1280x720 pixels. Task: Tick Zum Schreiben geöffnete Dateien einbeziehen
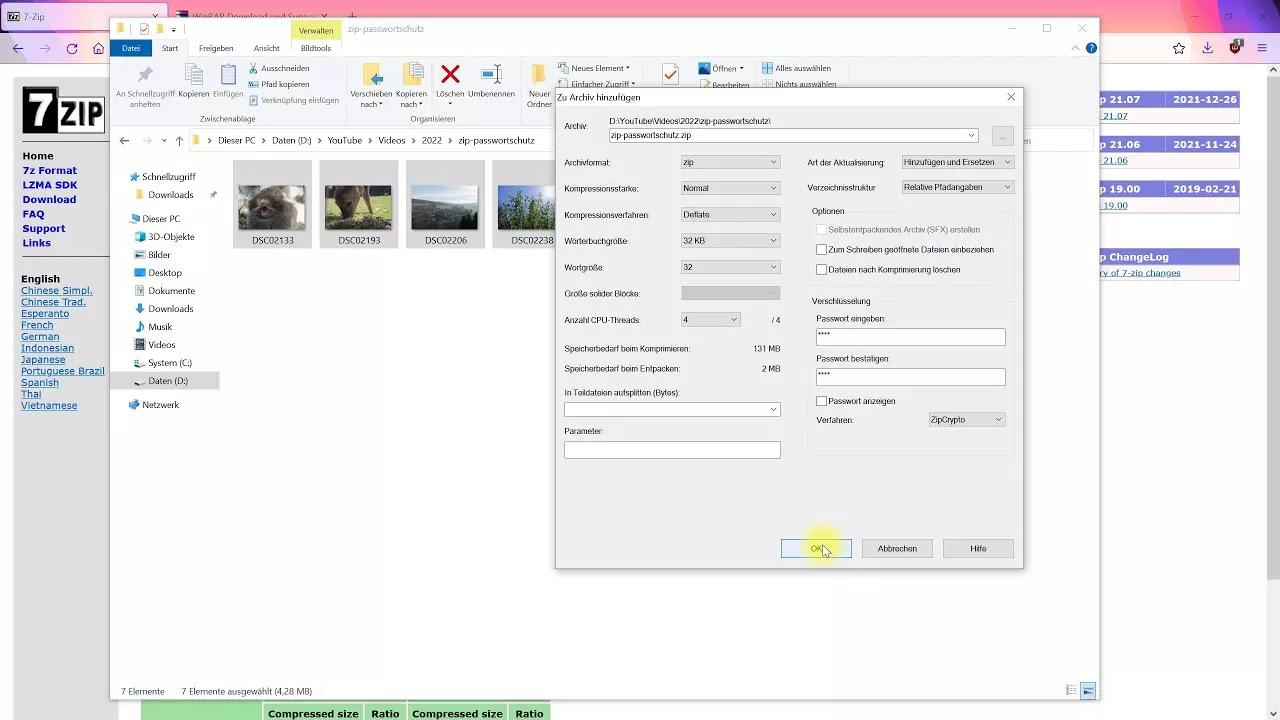(822, 250)
